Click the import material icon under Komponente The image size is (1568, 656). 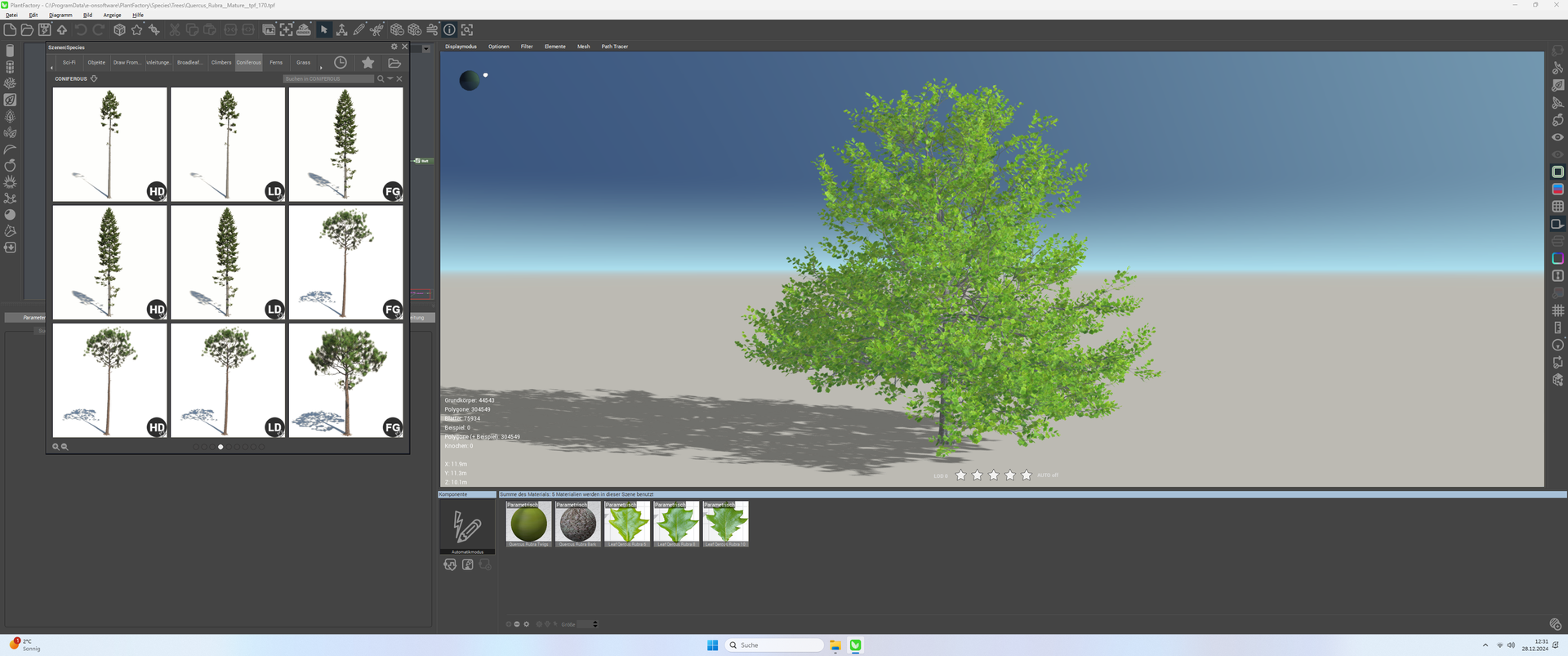coord(450,565)
